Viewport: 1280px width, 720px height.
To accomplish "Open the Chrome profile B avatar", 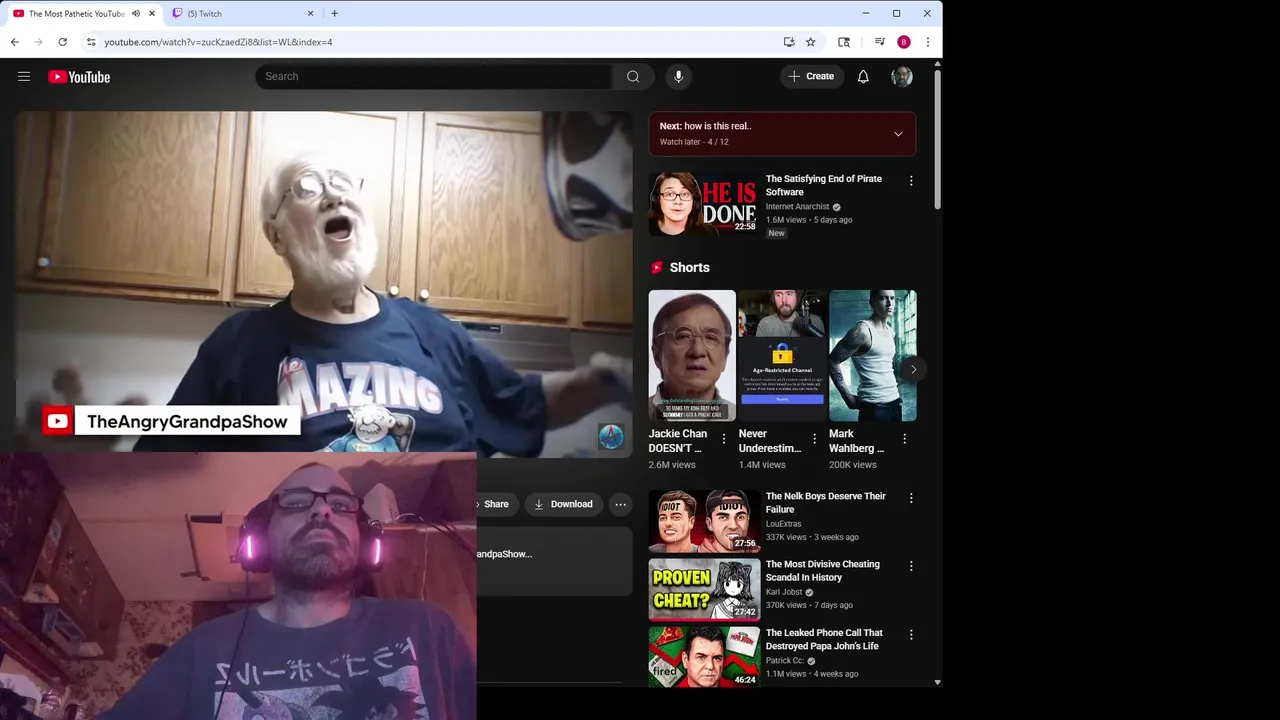I will [x=904, y=42].
